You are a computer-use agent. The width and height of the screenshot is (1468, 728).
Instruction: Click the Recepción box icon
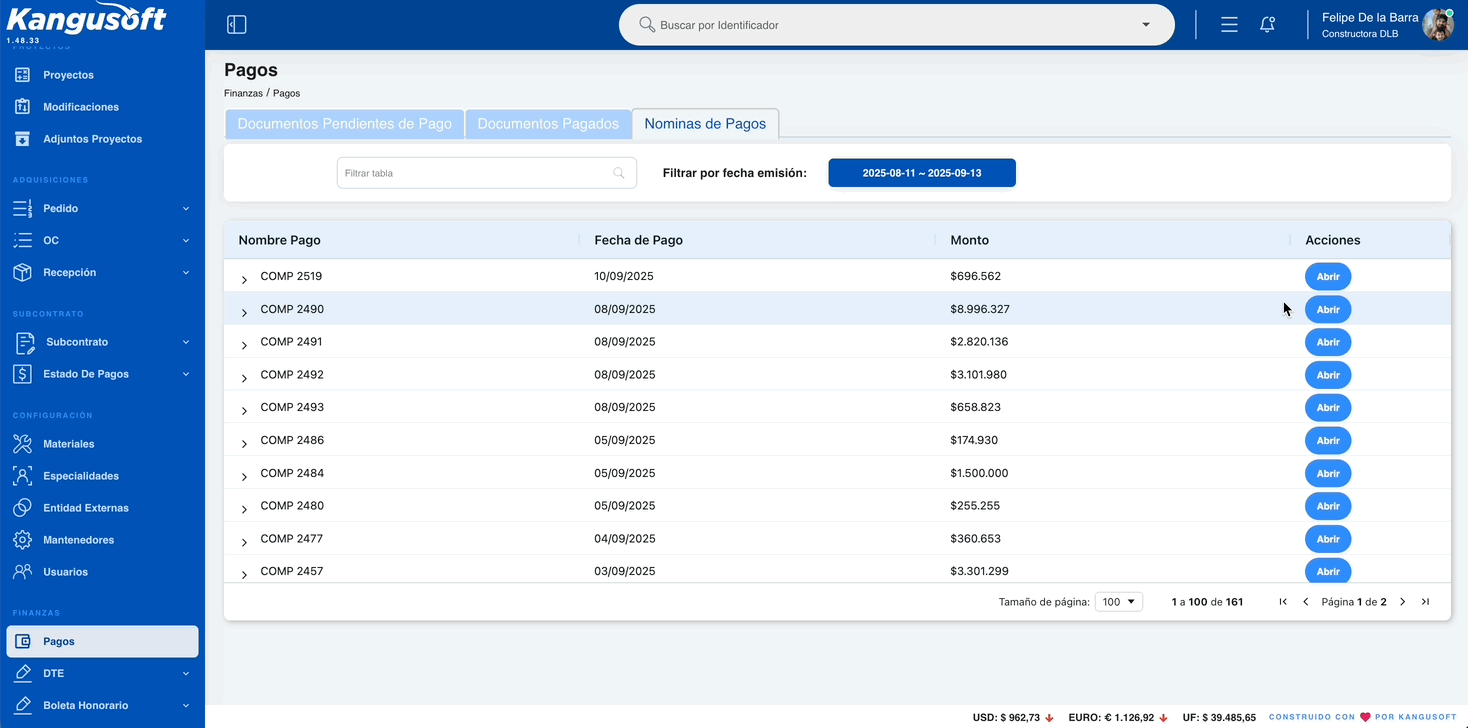click(22, 272)
